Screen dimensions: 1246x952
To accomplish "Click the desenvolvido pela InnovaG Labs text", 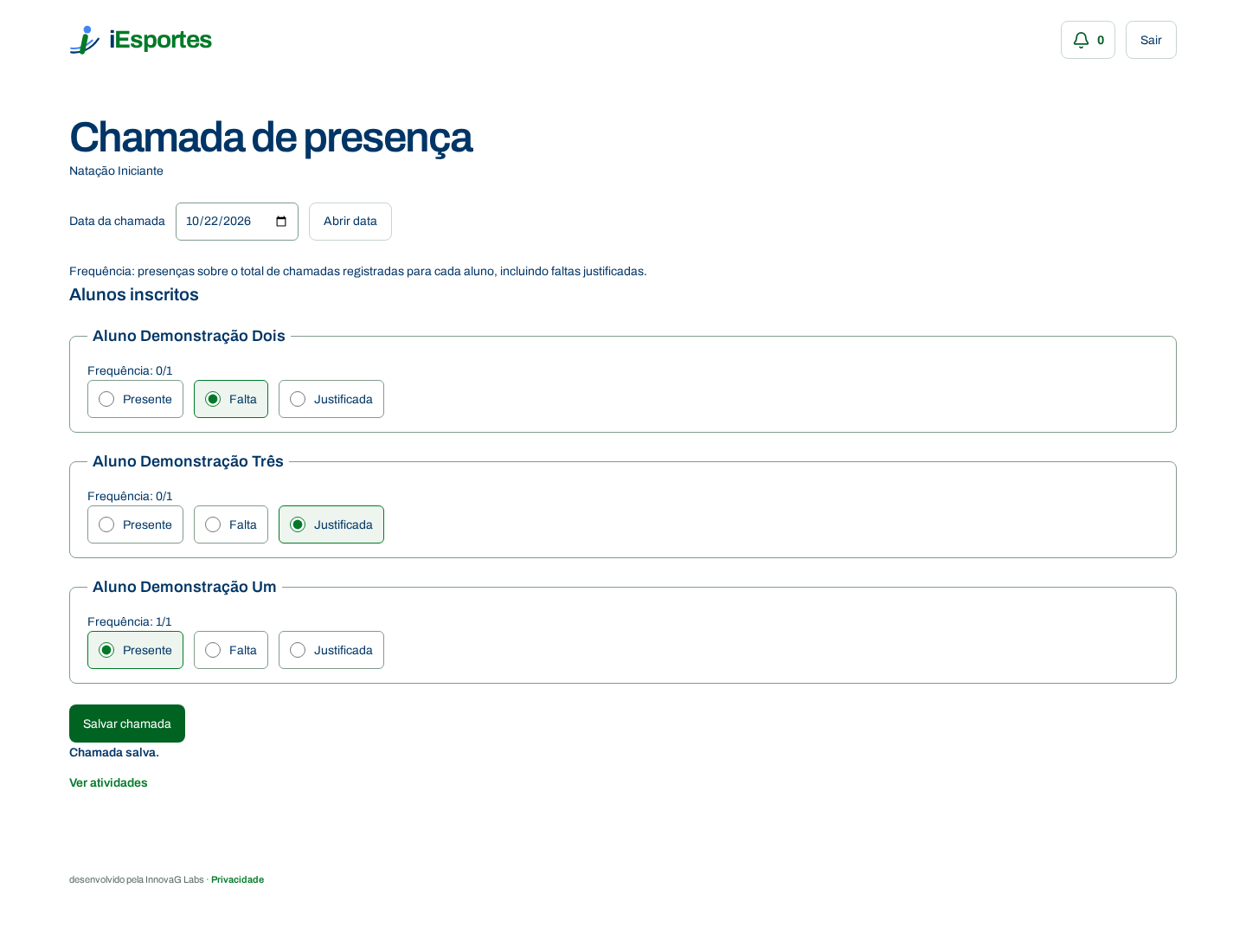I will coord(137,879).
